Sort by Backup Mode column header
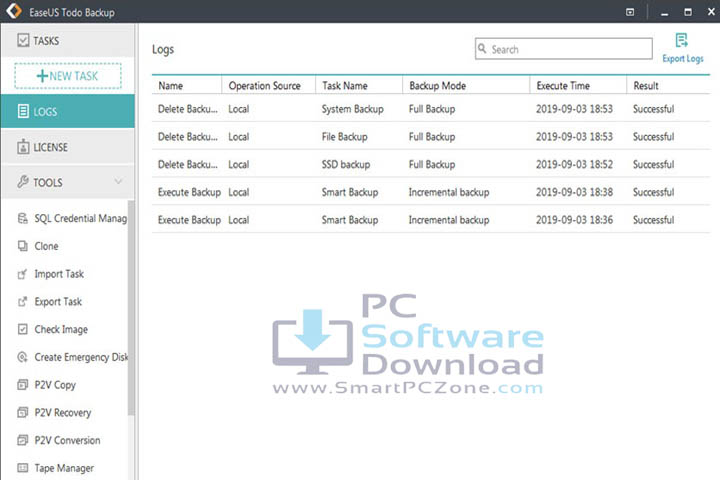Viewport: 720px width, 480px height. tap(438, 85)
